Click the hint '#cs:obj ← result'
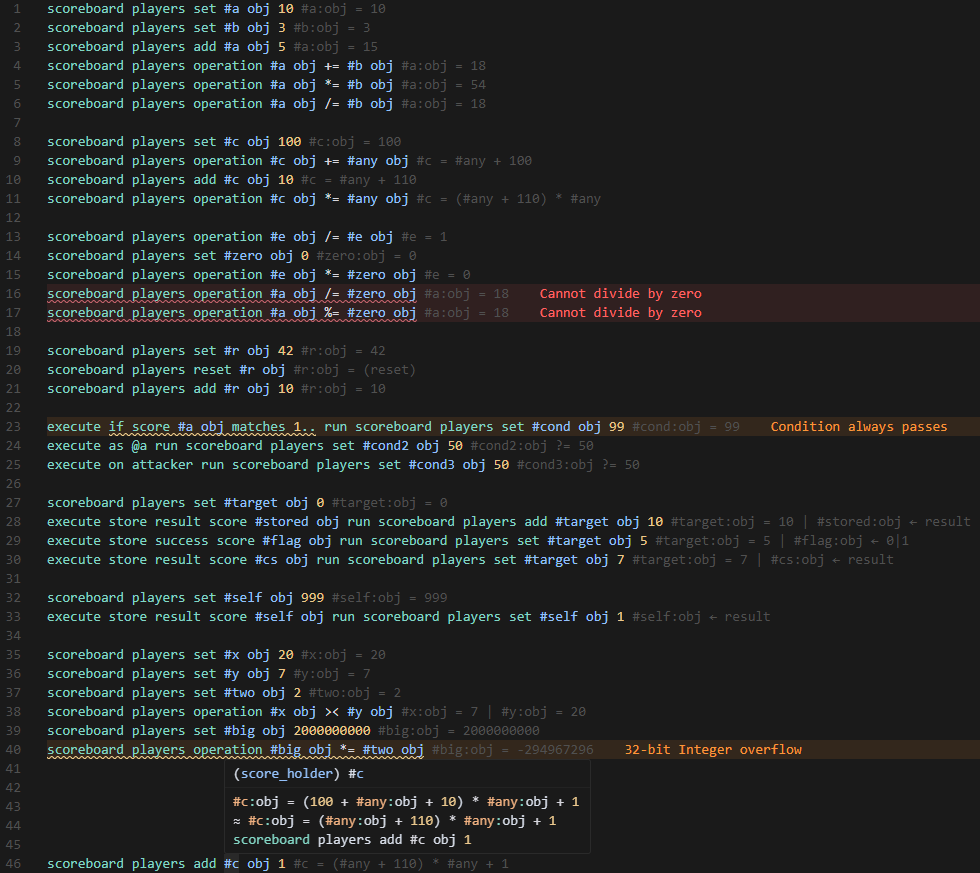The image size is (980, 873). pos(832,560)
